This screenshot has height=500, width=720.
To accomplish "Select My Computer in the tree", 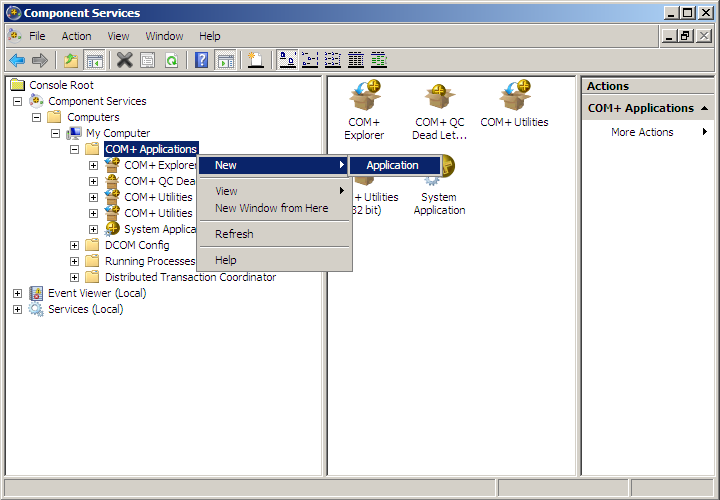I will pos(118,133).
